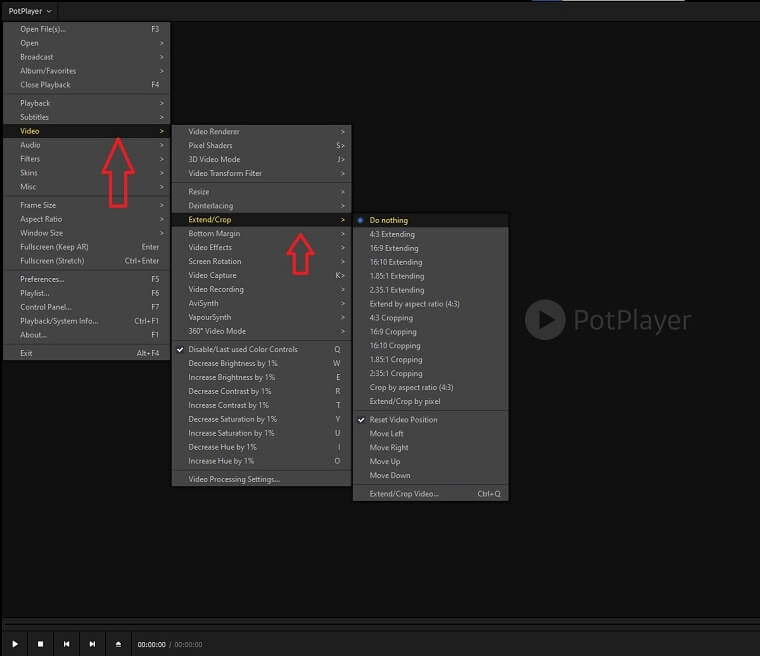Toggle Disable/Last used Color Controls
Image resolution: width=760 pixels, height=656 pixels.
pyautogui.click(x=261, y=349)
